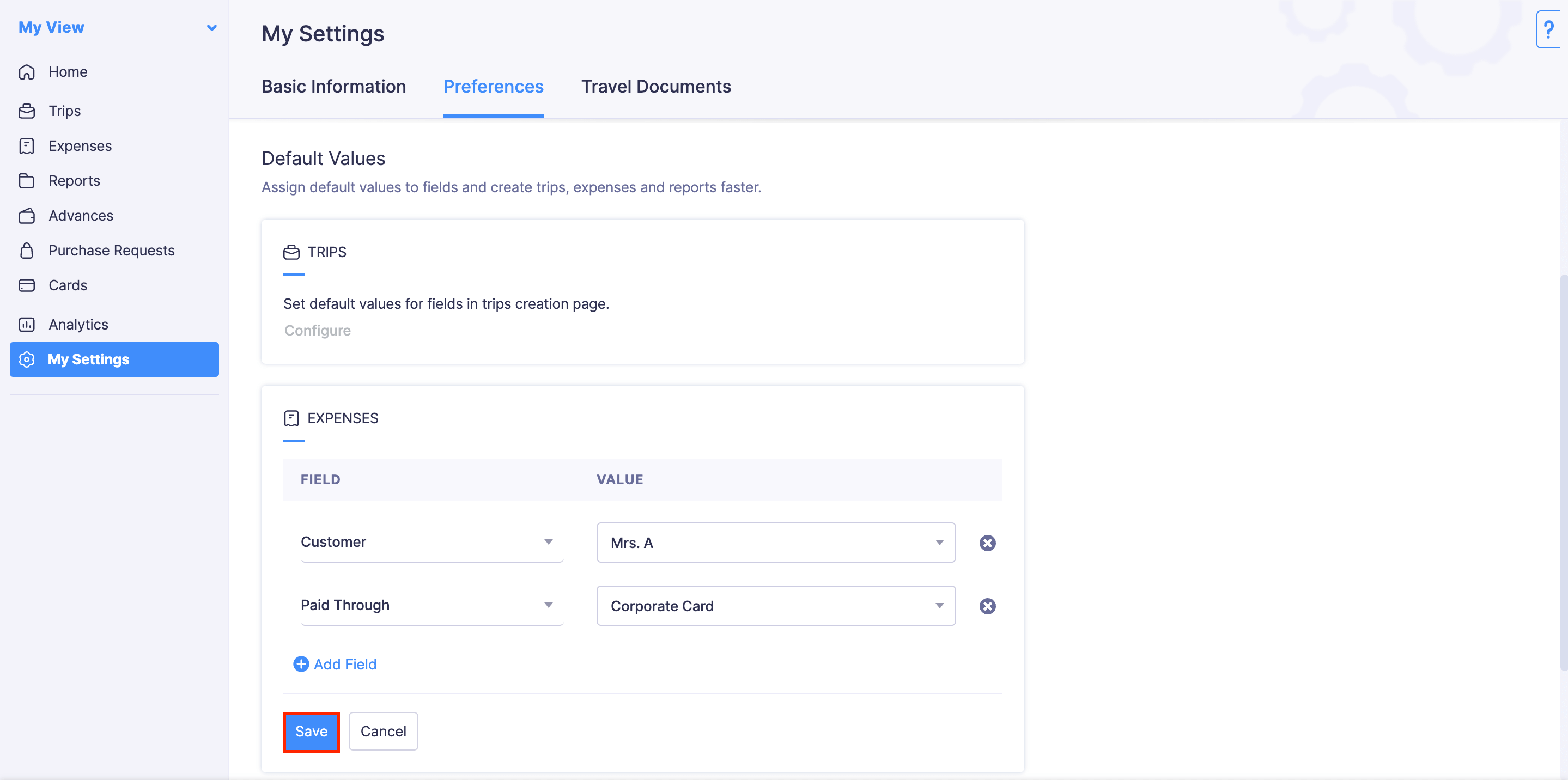The width and height of the screenshot is (1568, 780).
Task: Open Trips from the sidebar icon
Action: (x=27, y=111)
